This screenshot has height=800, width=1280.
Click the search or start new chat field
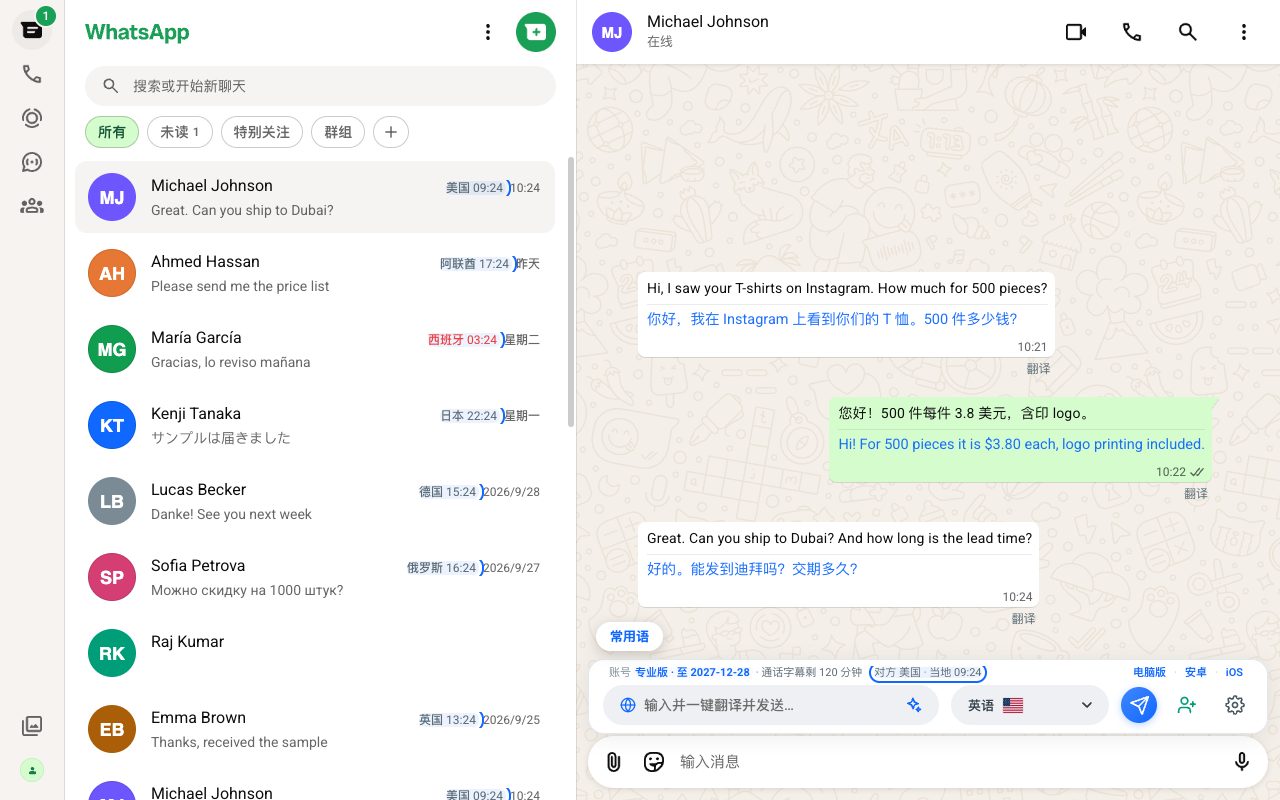click(x=320, y=86)
